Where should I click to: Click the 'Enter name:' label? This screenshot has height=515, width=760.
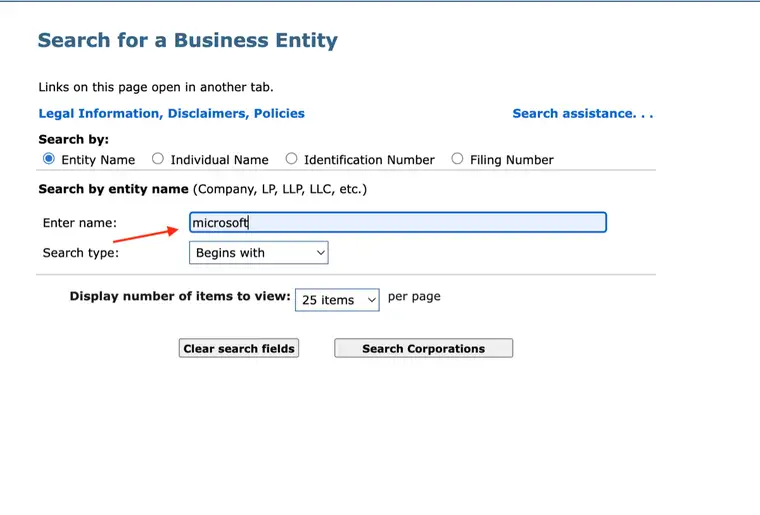(x=80, y=223)
